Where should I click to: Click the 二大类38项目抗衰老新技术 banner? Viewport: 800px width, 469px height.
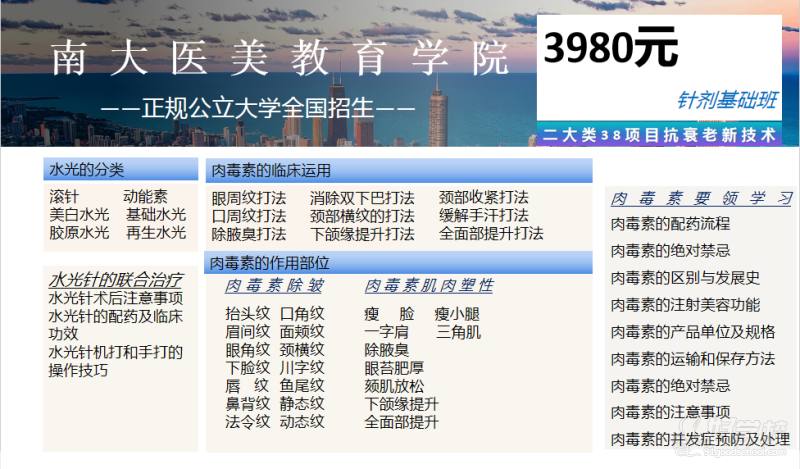coord(659,135)
